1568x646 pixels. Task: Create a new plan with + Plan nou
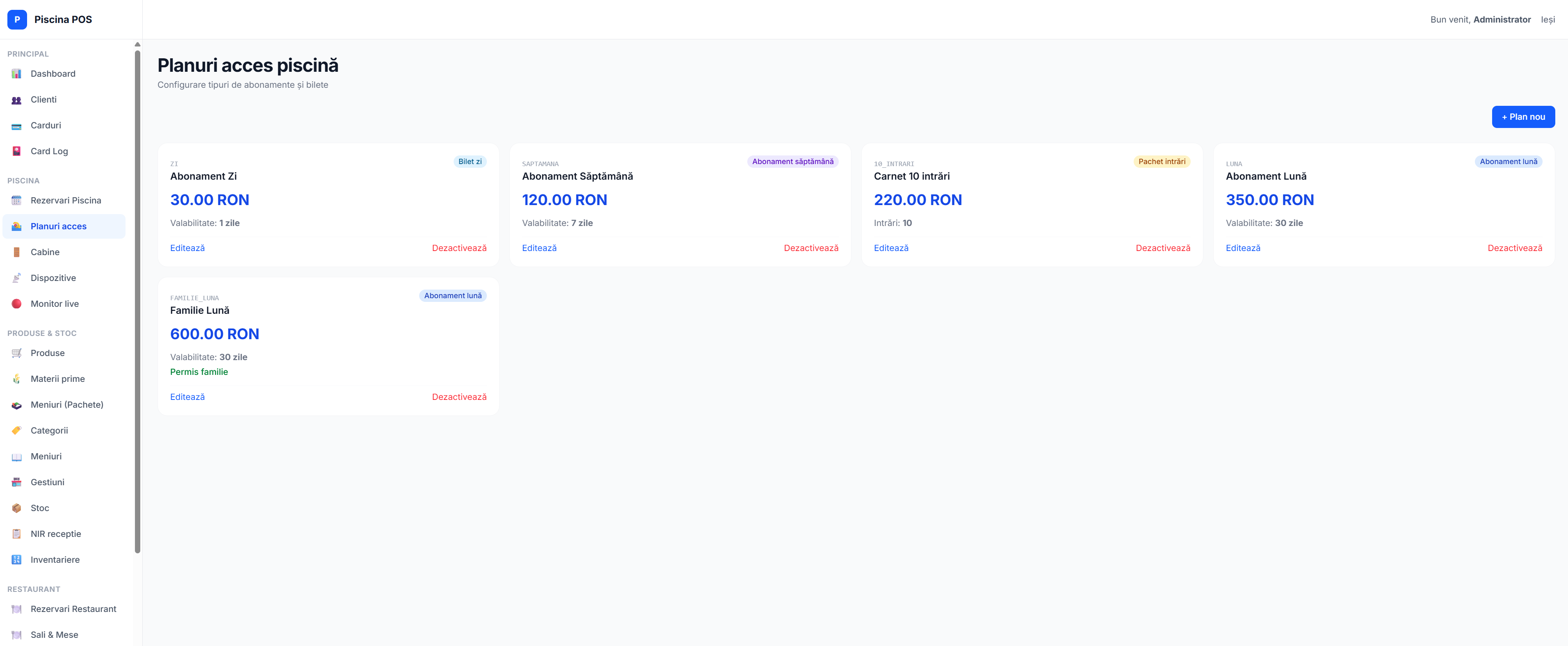[1523, 117]
